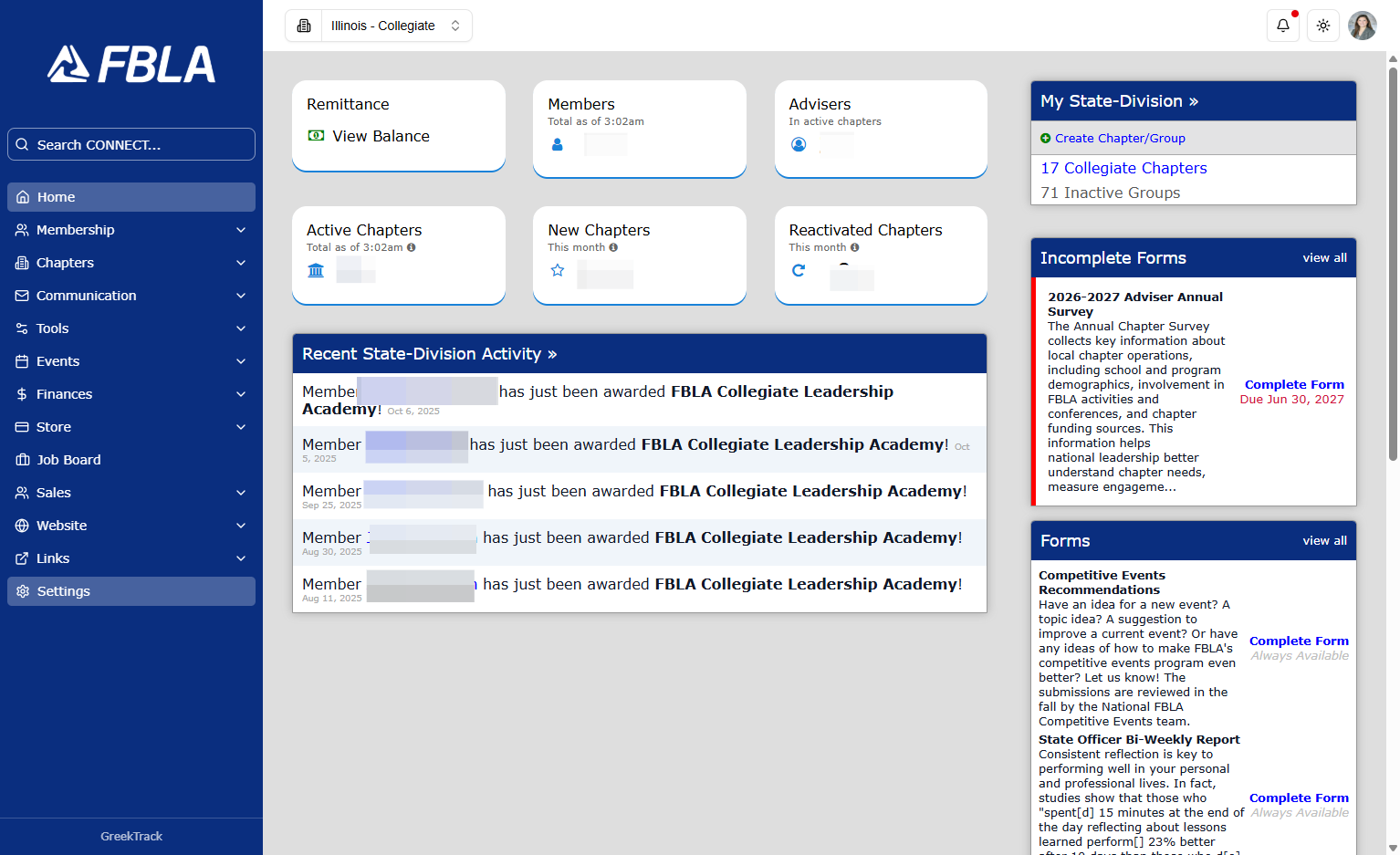Click the View Balance link
The width and height of the screenshot is (1400, 855).
[381, 136]
